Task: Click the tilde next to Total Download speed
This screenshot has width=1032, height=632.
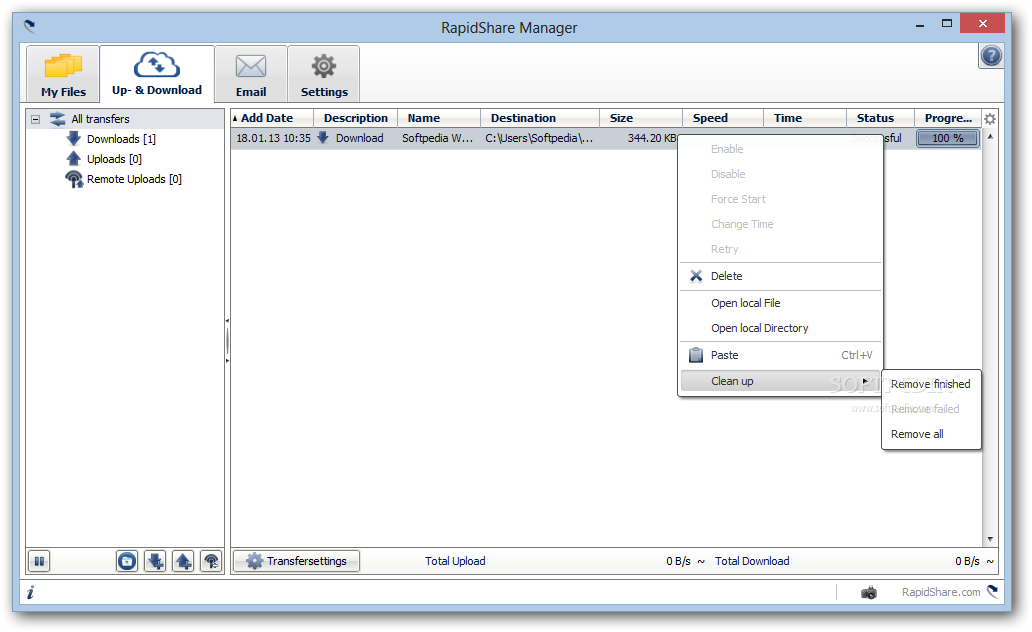Action: (990, 562)
